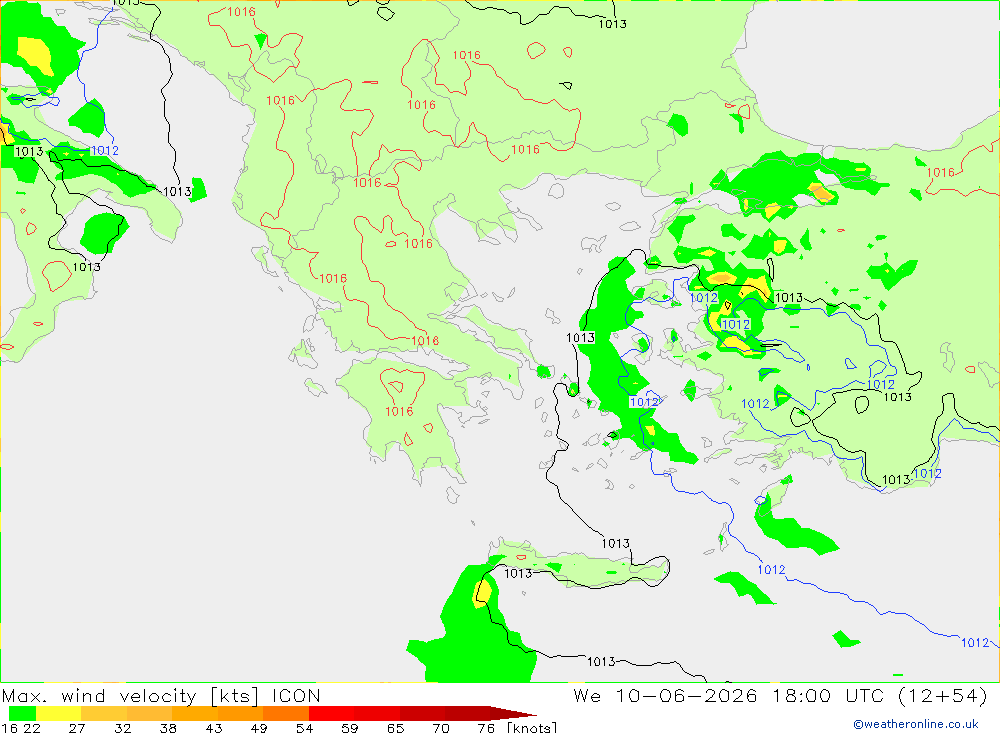Click the legend value "65"
1000x733 pixels.
[395, 728]
